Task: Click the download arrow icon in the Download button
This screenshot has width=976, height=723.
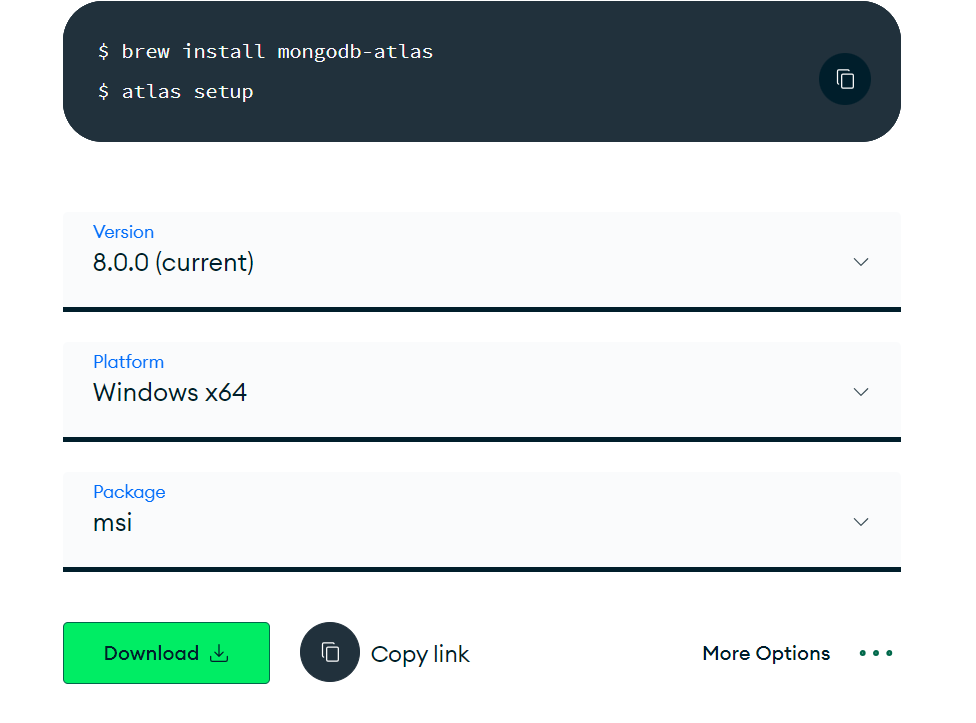Action: (219, 653)
